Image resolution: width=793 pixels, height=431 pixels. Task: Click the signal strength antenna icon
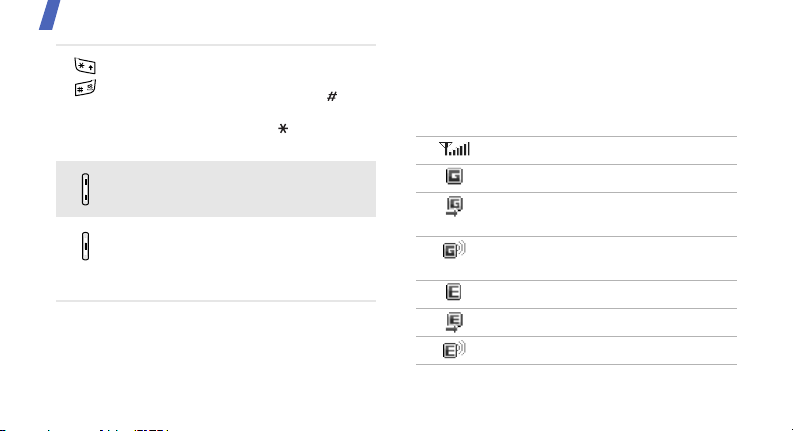[454, 149]
